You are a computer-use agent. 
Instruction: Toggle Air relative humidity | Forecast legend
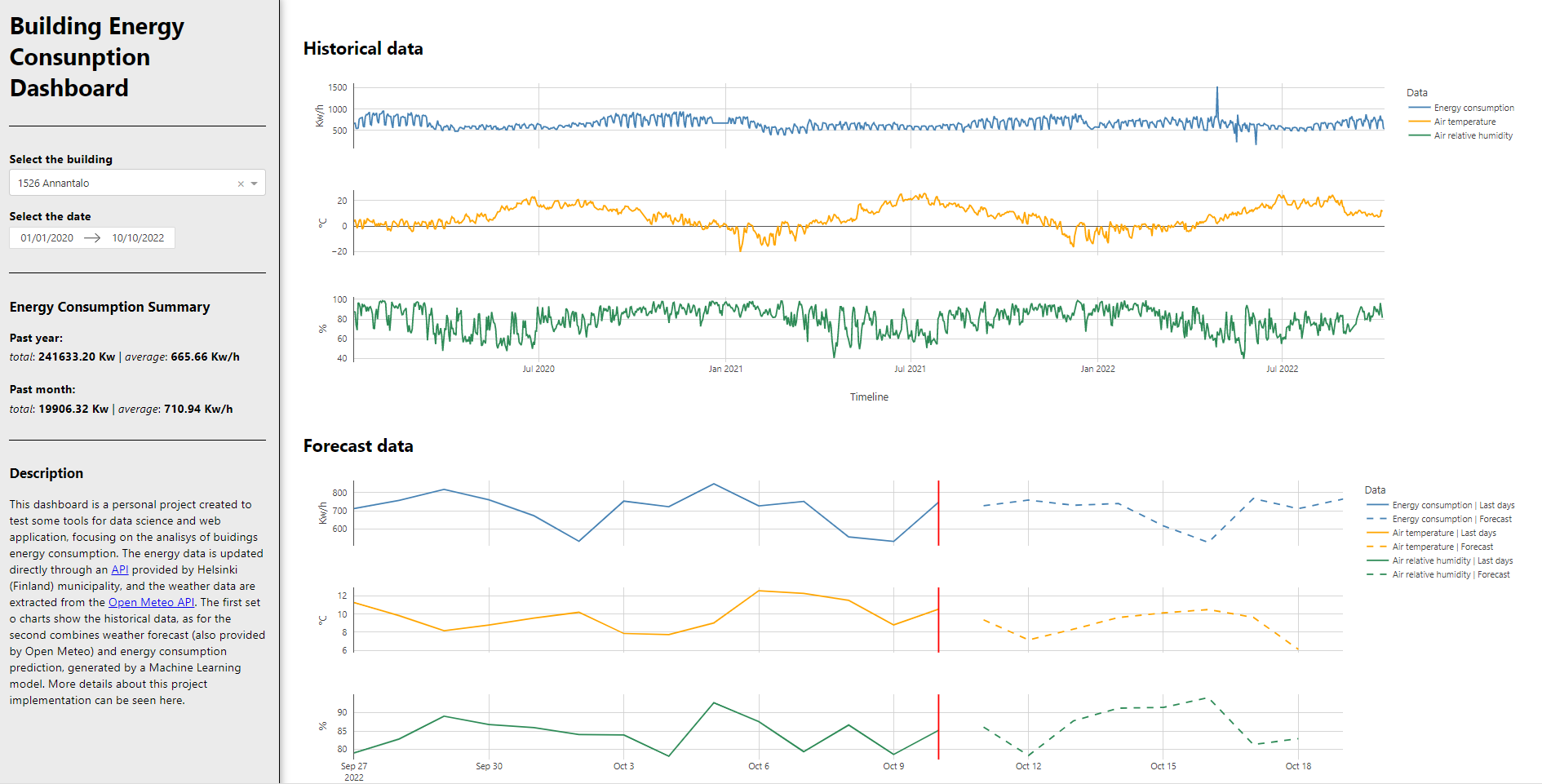point(1438,574)
